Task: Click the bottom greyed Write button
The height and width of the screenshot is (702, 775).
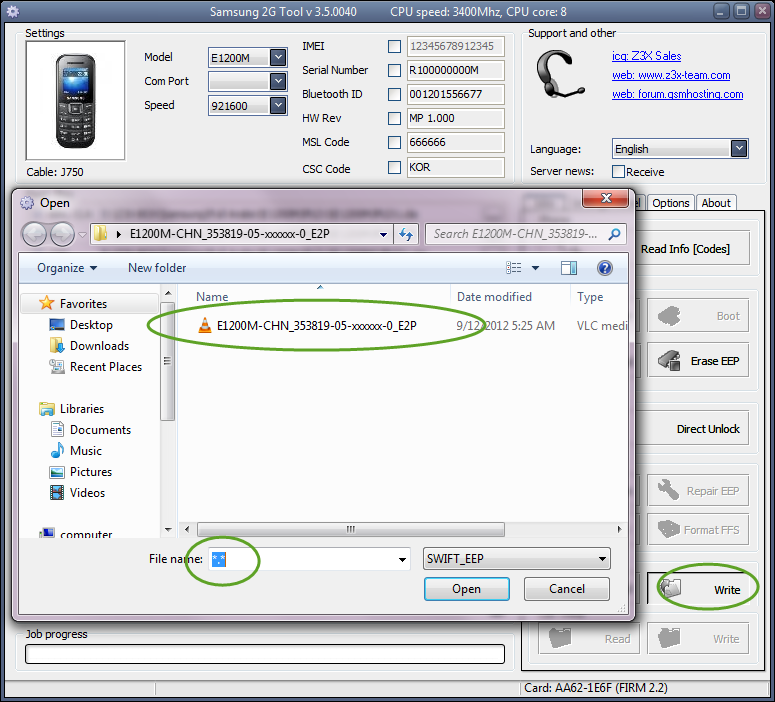Action: pyautogui.click(x=698, y=638)
